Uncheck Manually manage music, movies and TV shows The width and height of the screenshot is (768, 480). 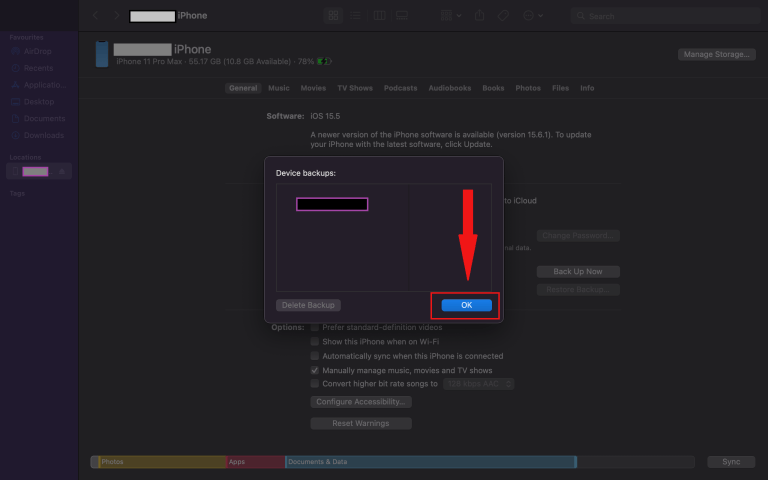coord(314,370)
